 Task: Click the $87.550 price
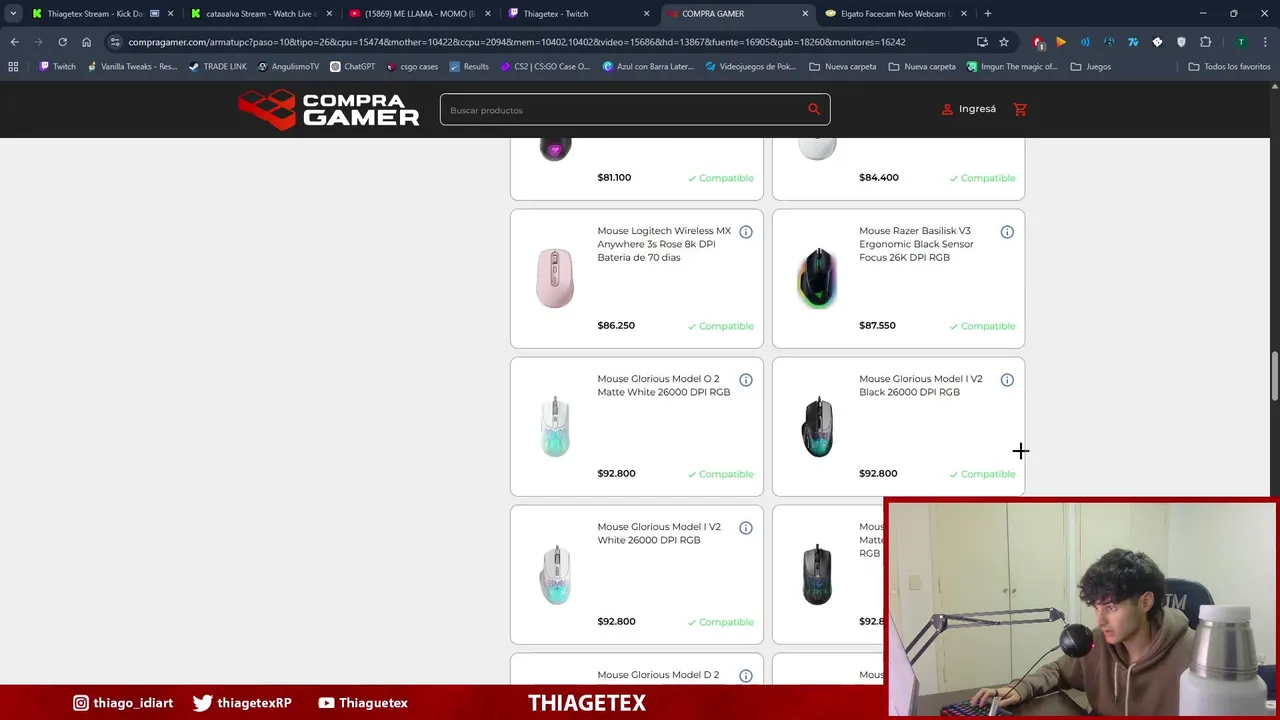point(877,326)
